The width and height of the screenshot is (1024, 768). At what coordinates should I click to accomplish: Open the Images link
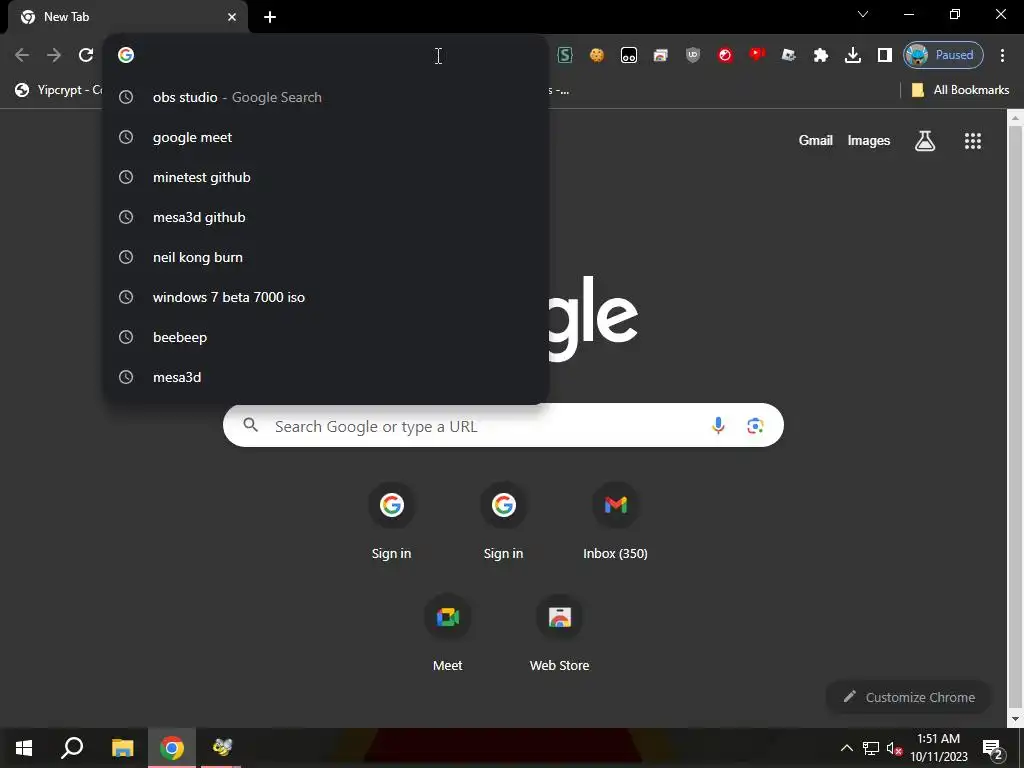point(869,140)
